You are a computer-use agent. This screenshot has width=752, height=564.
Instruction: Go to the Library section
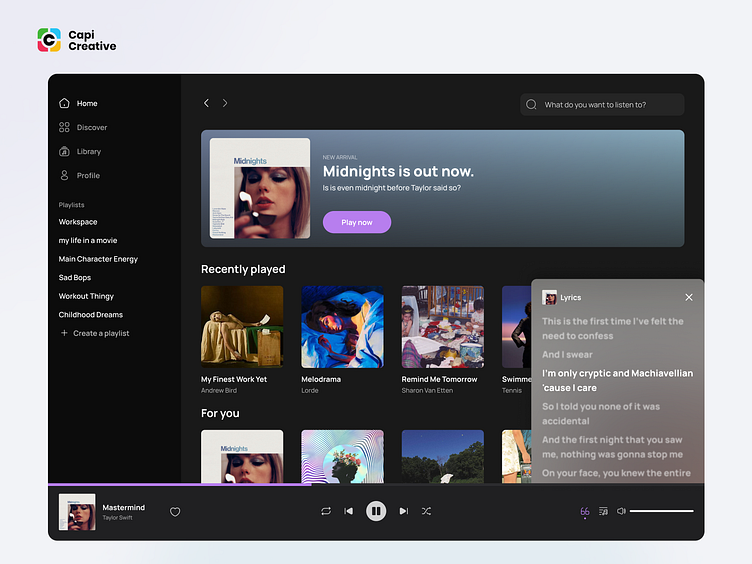tap(80, 152)
